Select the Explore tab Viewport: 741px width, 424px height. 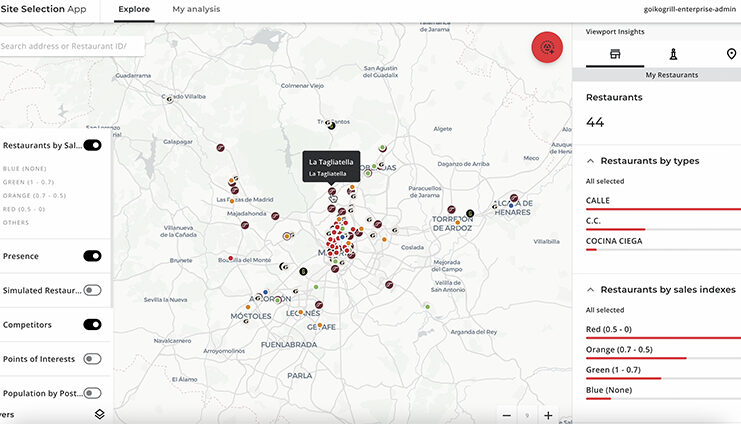click(134, 9)
